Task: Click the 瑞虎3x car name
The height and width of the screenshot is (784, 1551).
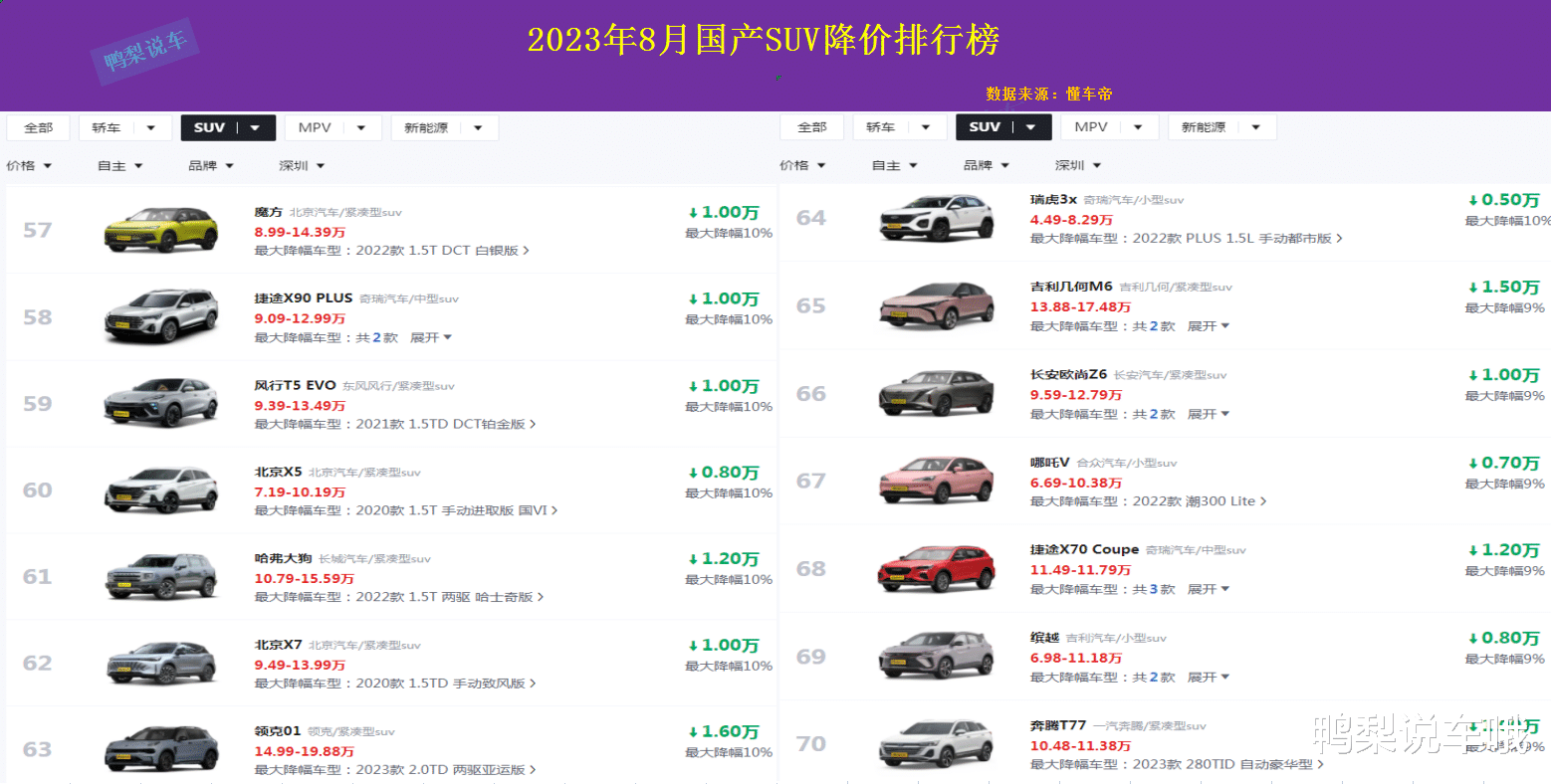Action: 1053,200
